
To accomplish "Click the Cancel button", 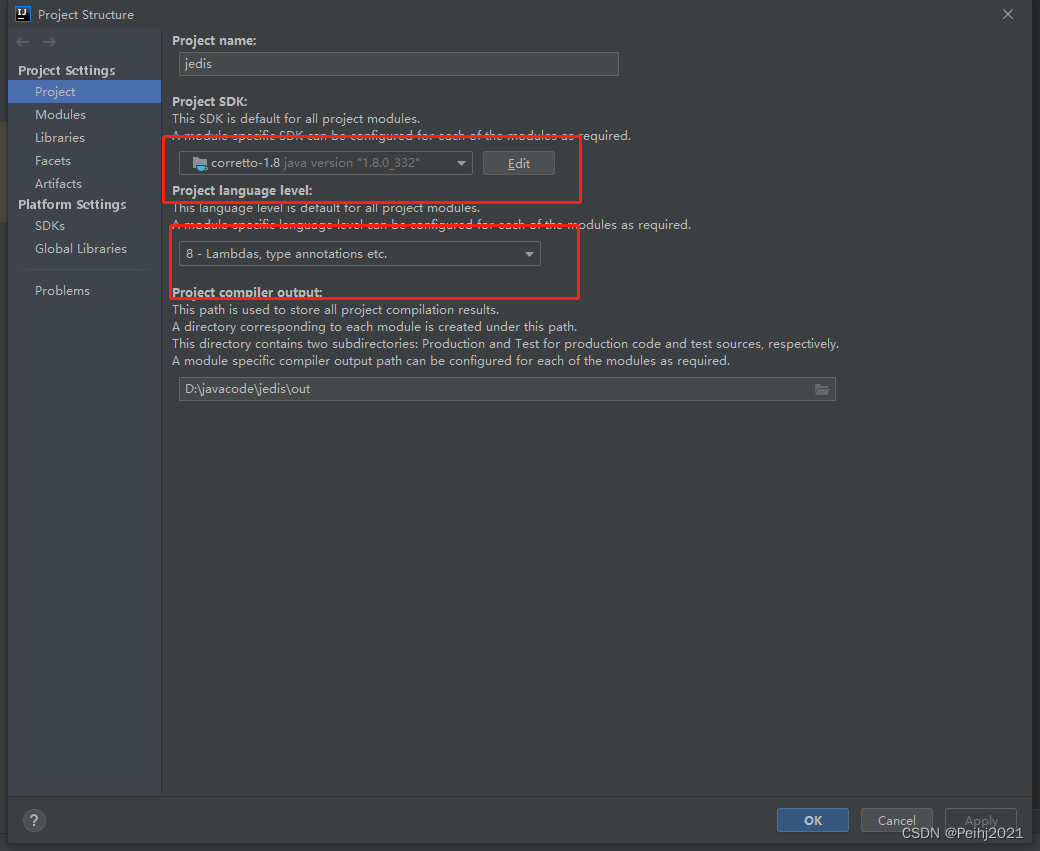I will point(897,820).
